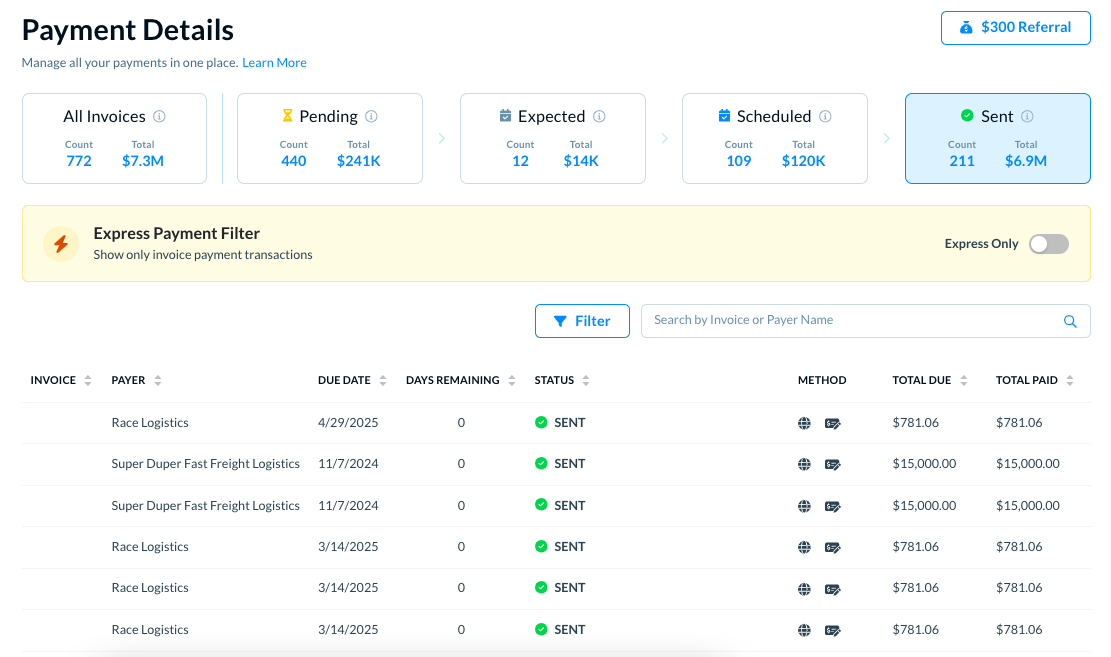The height and width of the screenshot is (657, 1111).
Task: Click the search magnifier icon
Action: tap(1070, 321)
